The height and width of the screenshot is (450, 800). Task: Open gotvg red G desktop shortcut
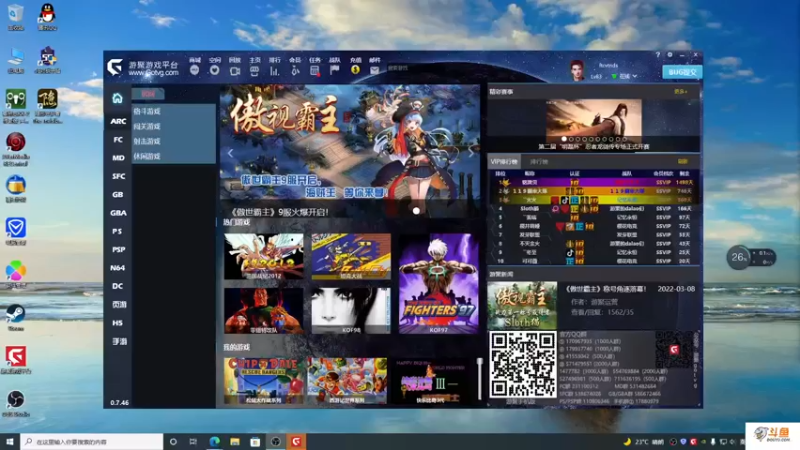click(16, 359)
